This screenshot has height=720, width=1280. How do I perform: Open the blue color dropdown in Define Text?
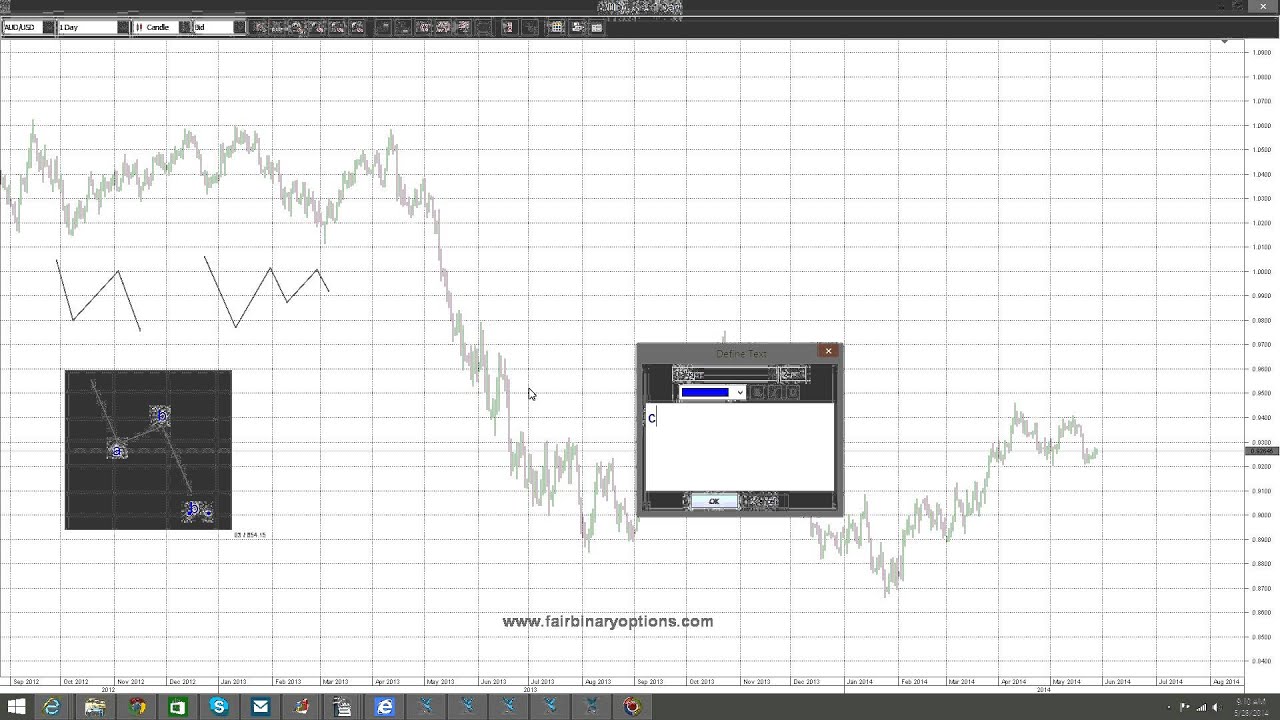pyautogui.click(x=712, y=392)
